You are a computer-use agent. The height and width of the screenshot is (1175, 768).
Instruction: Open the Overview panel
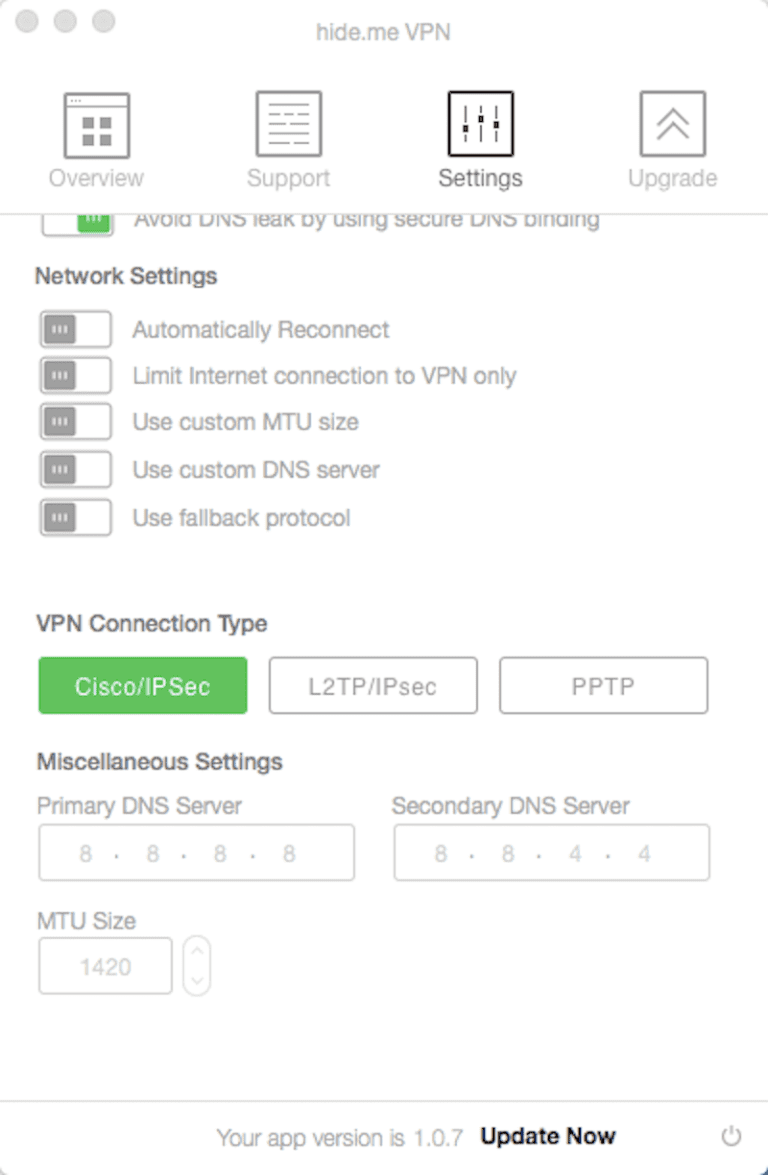[x=96, y=135]
